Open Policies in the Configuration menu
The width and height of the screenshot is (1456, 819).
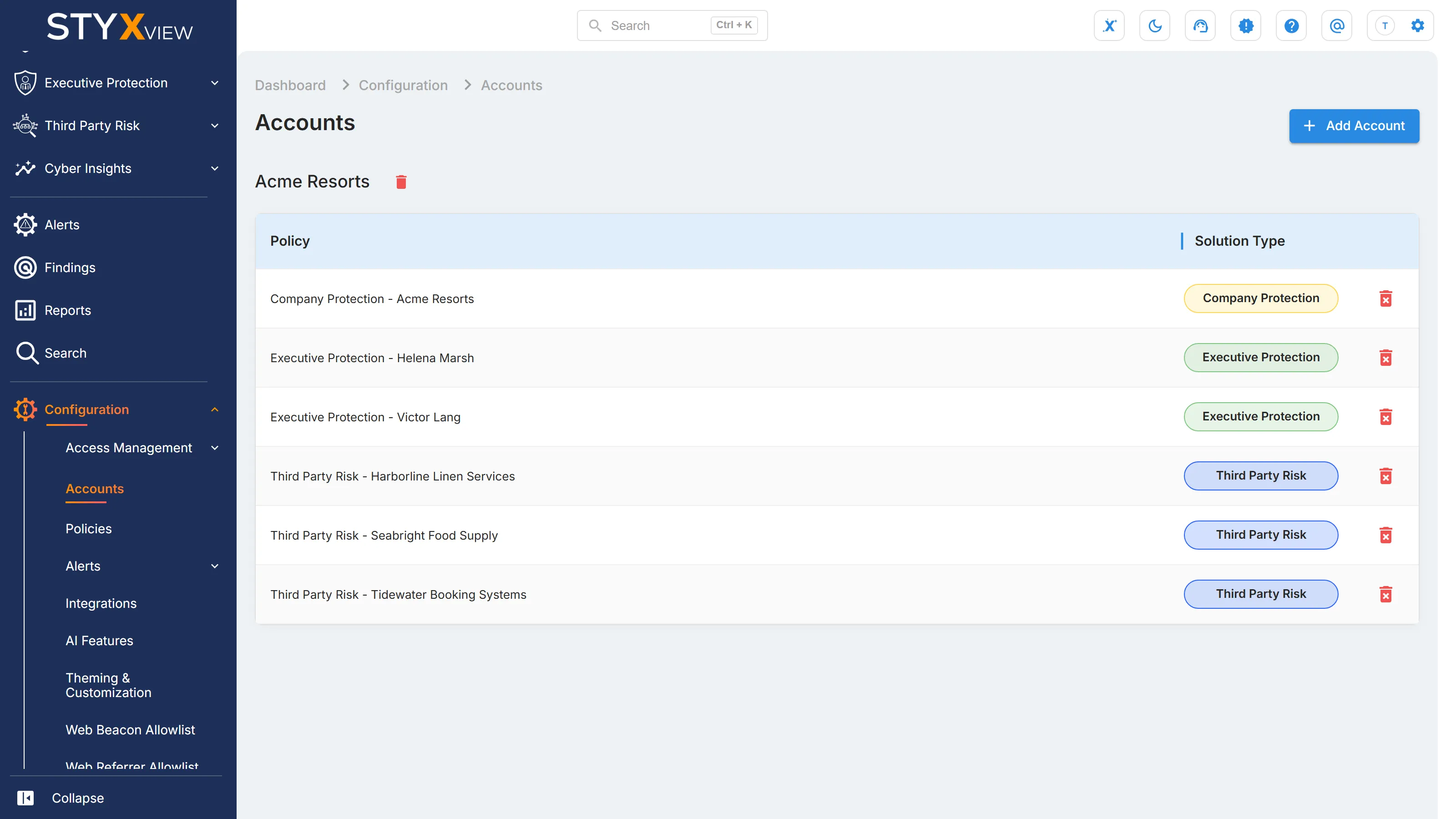88,528
